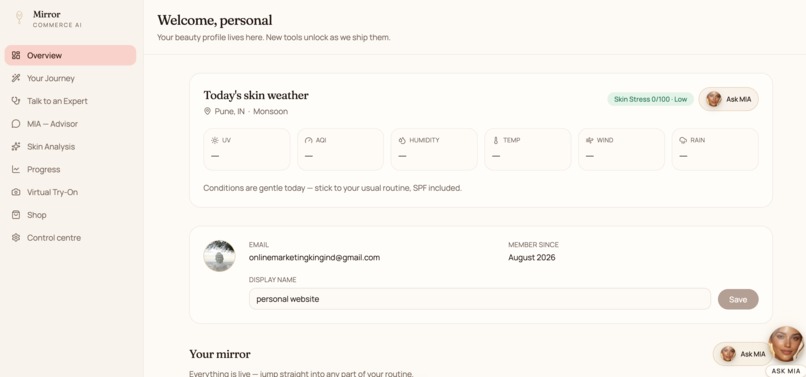Click the email onlinemarketingkingind@gmail.com
This screenshot has height=377, width=806.
pyautogui.click(x=314, y=258)
